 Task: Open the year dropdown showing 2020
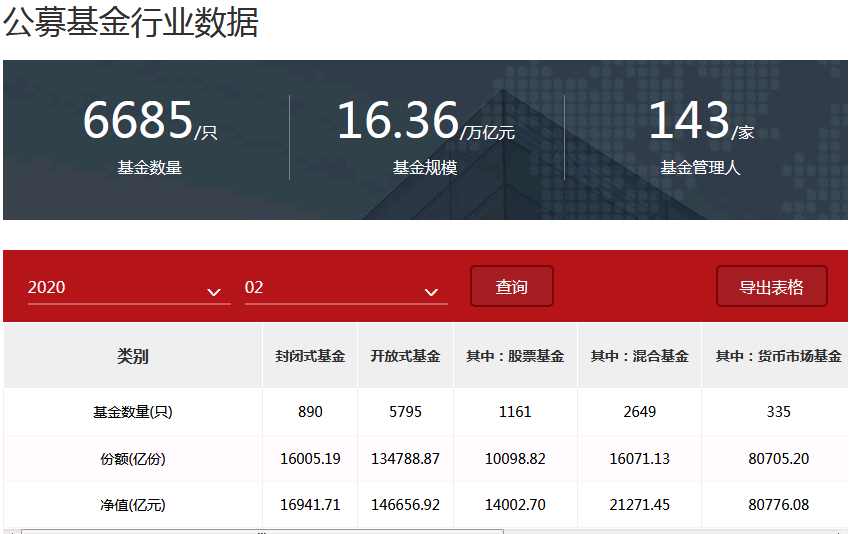(129, 288)
